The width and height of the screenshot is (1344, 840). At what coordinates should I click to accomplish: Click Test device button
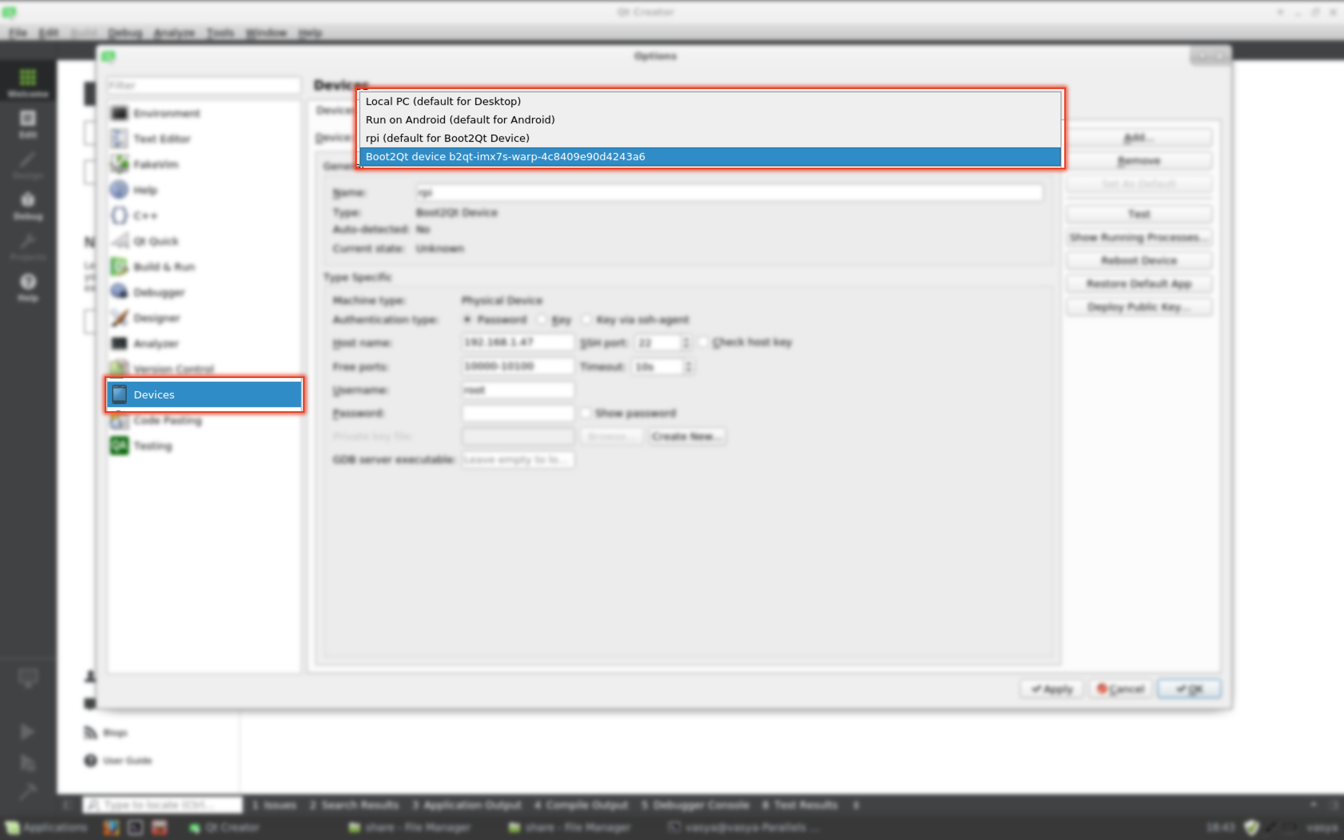click(x=1139, y=214)
